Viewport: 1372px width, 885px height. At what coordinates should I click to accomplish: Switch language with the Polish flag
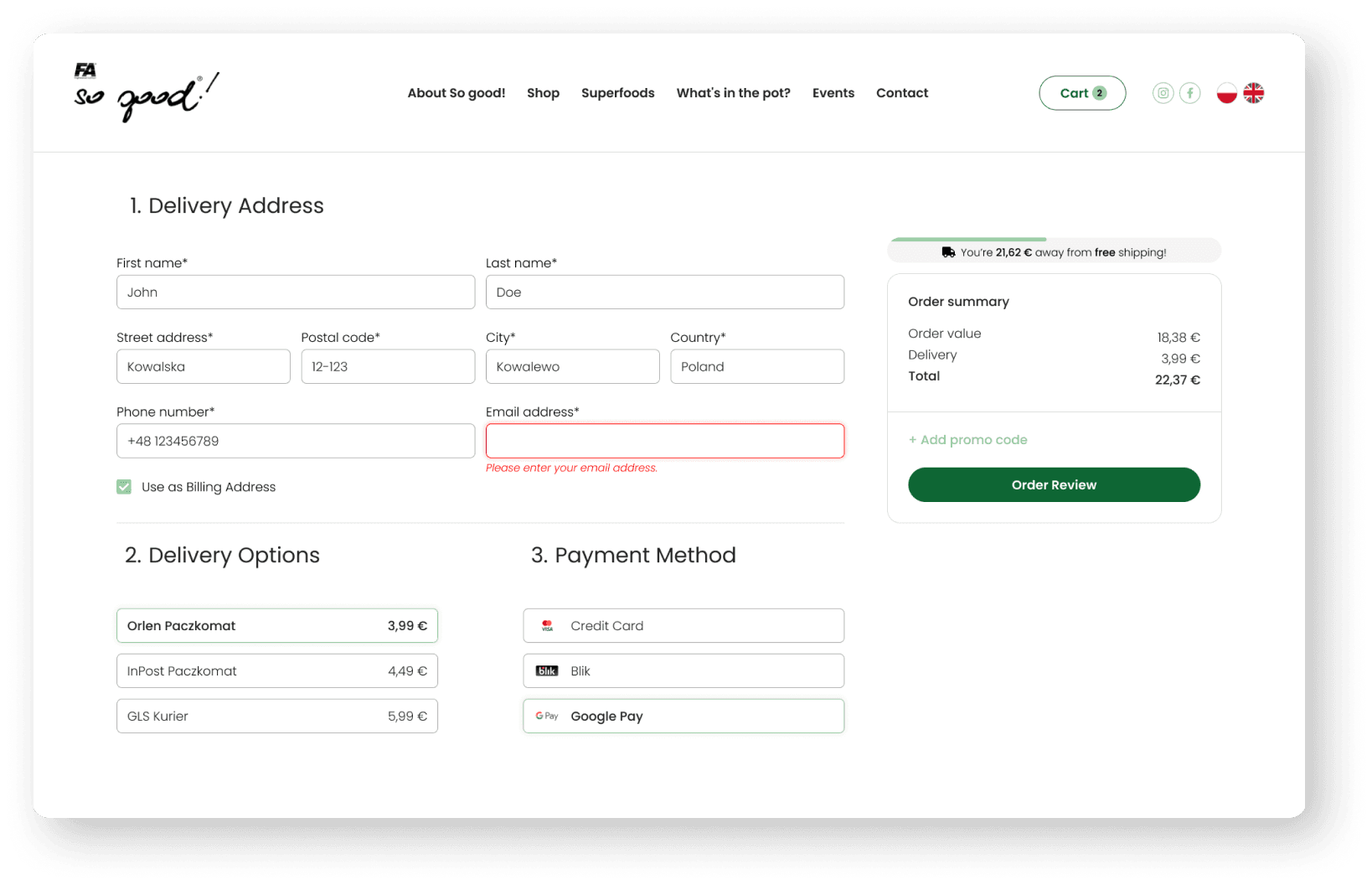tap(1226, 93)
